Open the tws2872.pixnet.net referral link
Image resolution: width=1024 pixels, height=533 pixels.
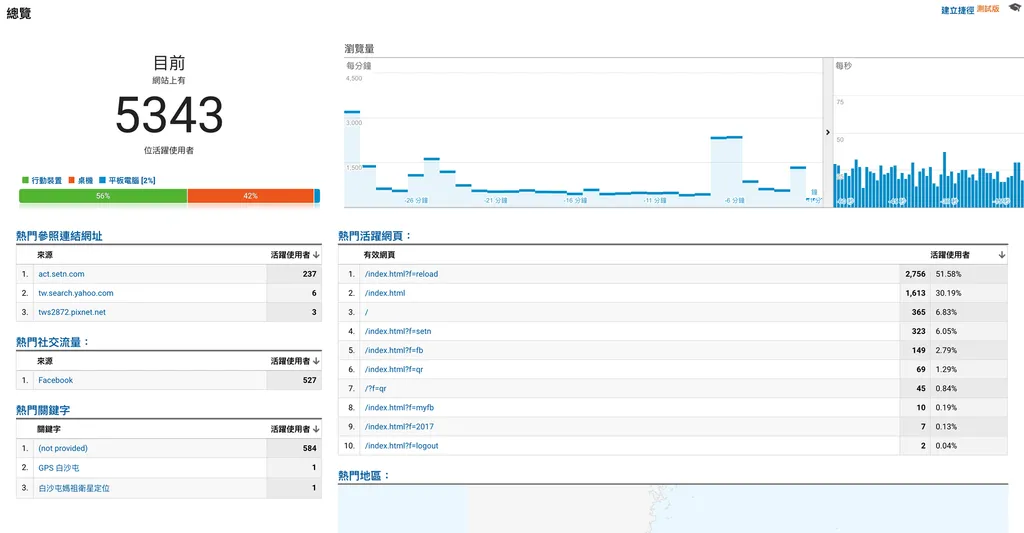coord(72,312)
